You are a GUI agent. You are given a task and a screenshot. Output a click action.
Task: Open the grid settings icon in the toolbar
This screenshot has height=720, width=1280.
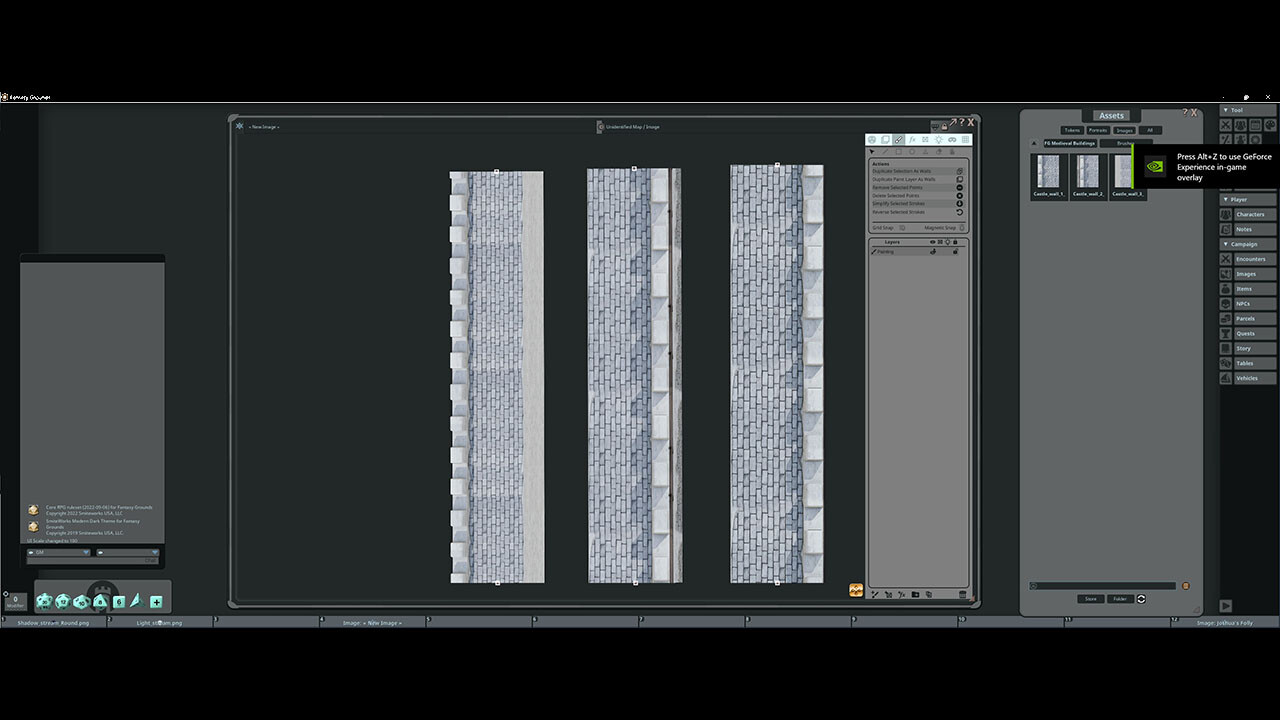[965, 140]
